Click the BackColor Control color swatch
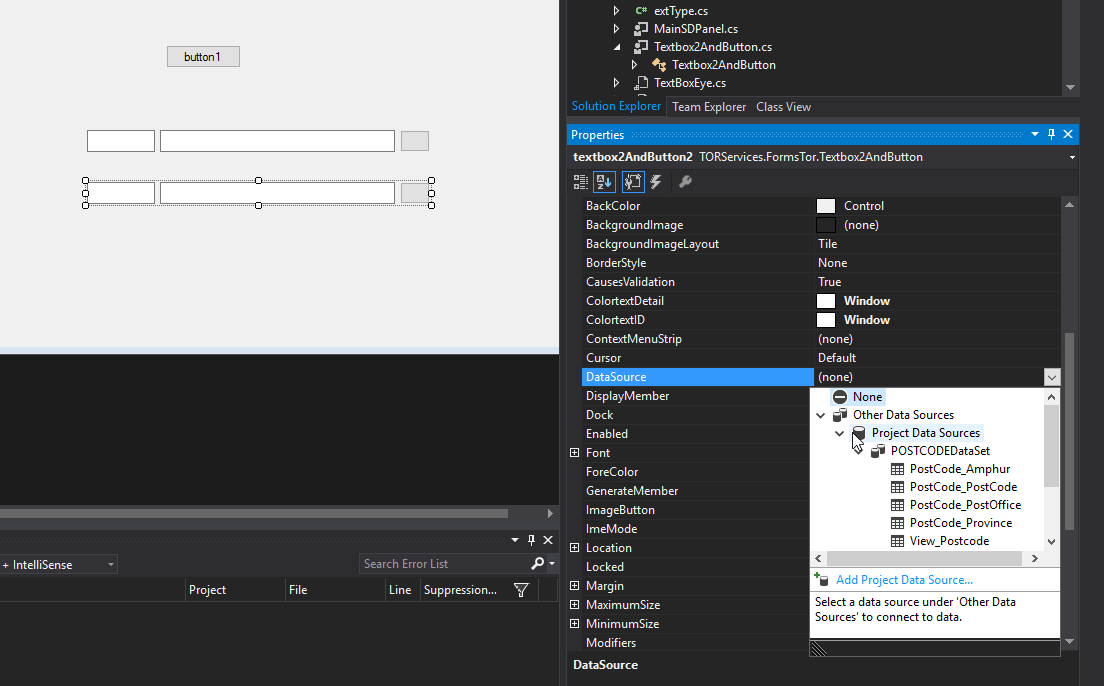 pyautogui.click(x=825, y=206)
